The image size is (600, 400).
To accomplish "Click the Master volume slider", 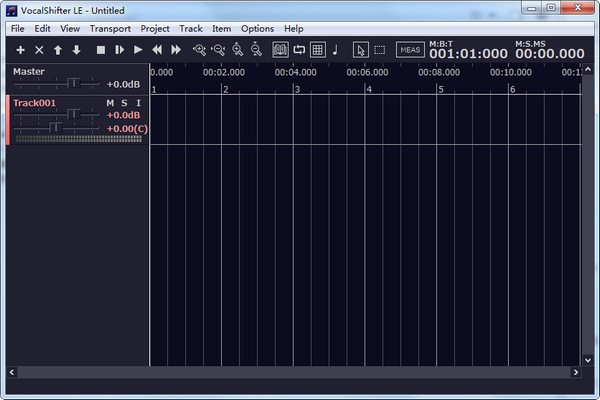I will pyautogui.click(x=72, y=84).
